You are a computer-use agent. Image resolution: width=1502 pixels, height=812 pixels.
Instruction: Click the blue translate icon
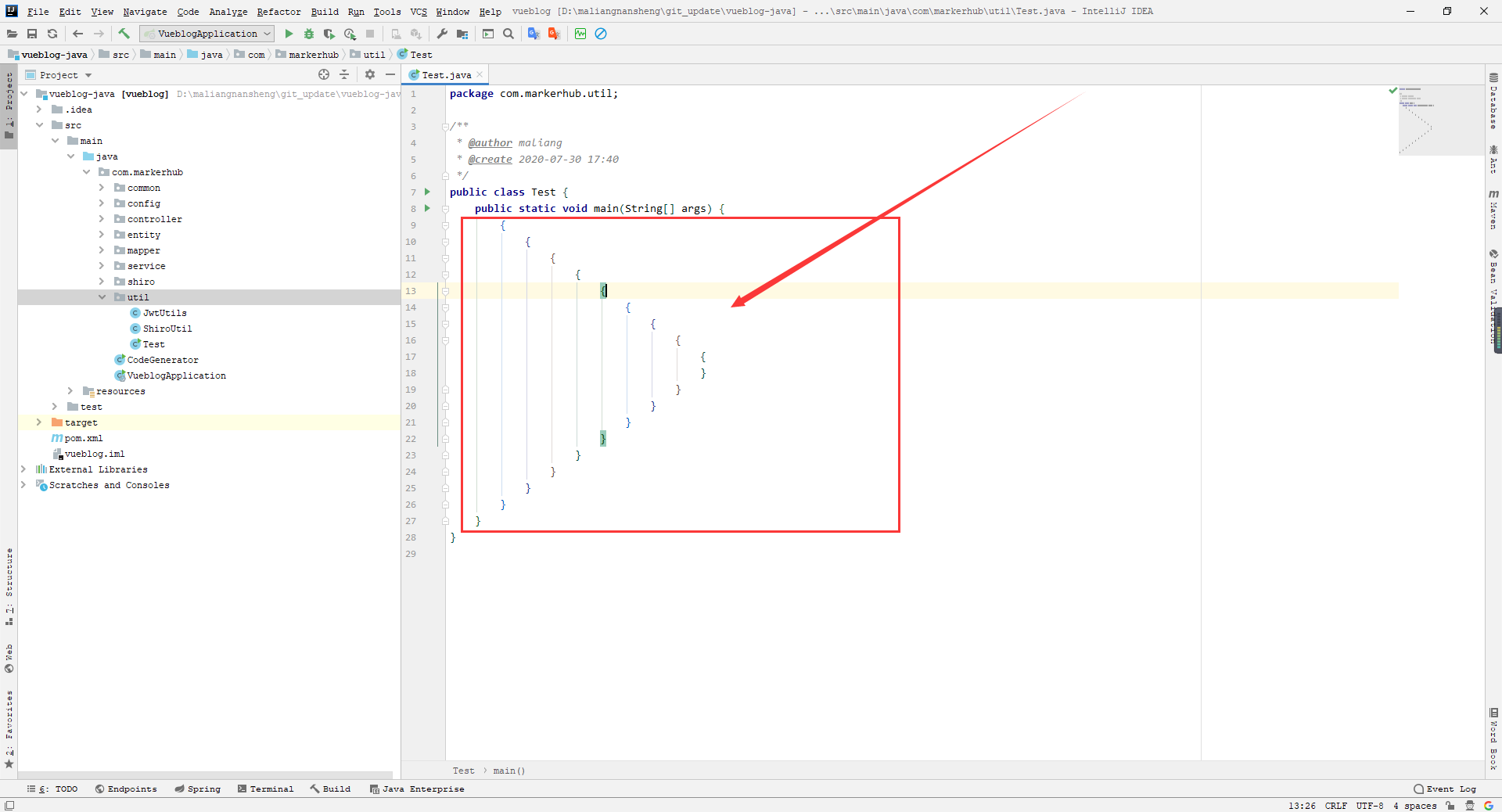point(534,34)
